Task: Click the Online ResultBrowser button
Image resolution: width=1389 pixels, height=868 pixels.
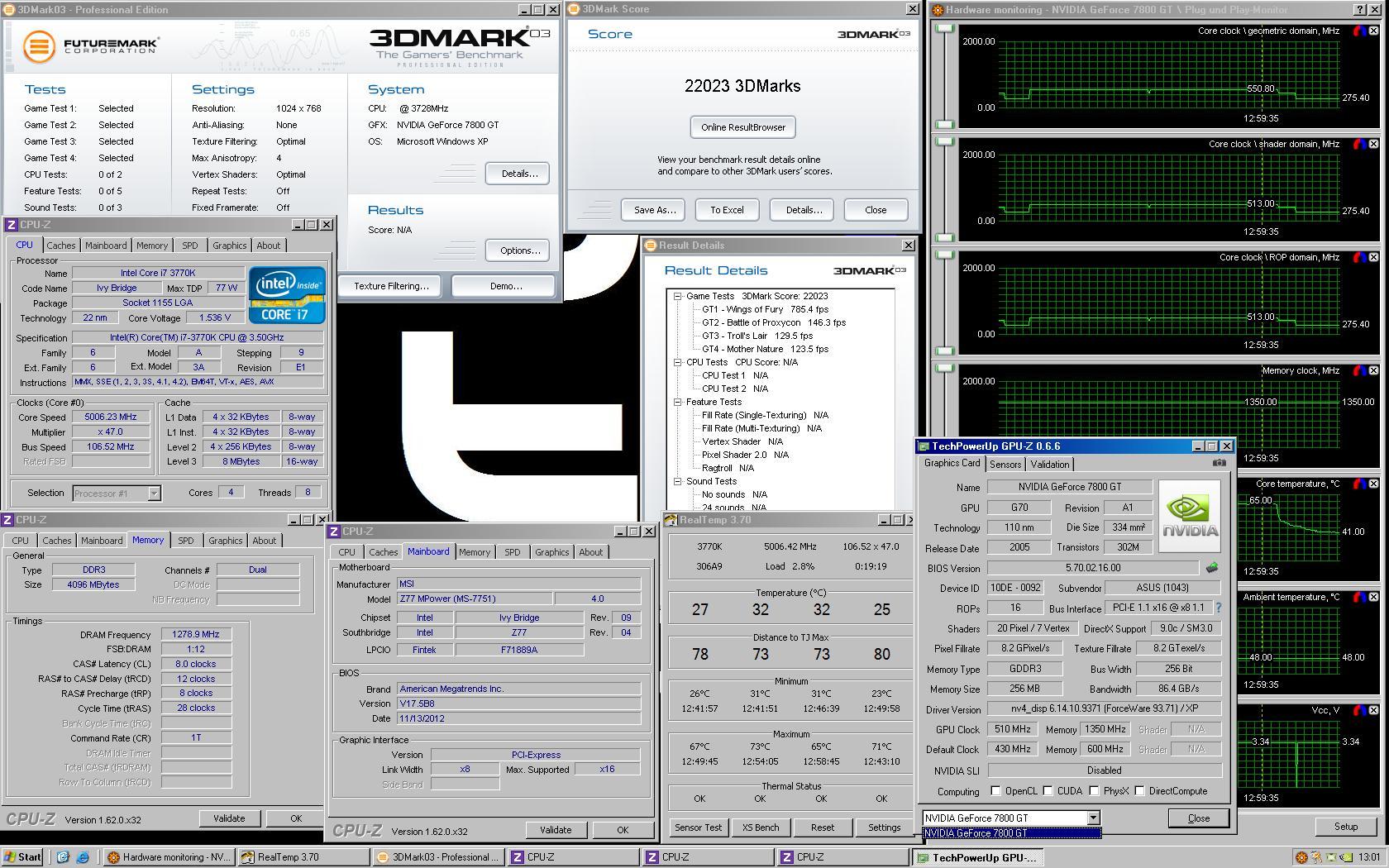Action: (743, 127)
